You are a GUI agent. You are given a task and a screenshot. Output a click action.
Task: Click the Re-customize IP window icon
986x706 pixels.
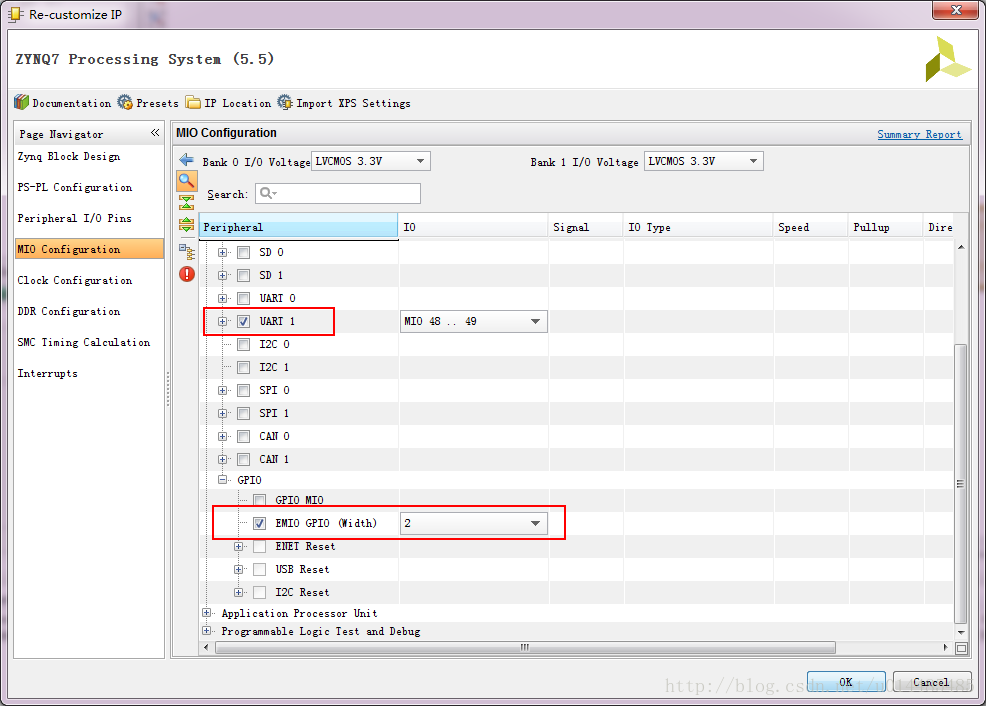pyautogui.click(x=15, y=14)
